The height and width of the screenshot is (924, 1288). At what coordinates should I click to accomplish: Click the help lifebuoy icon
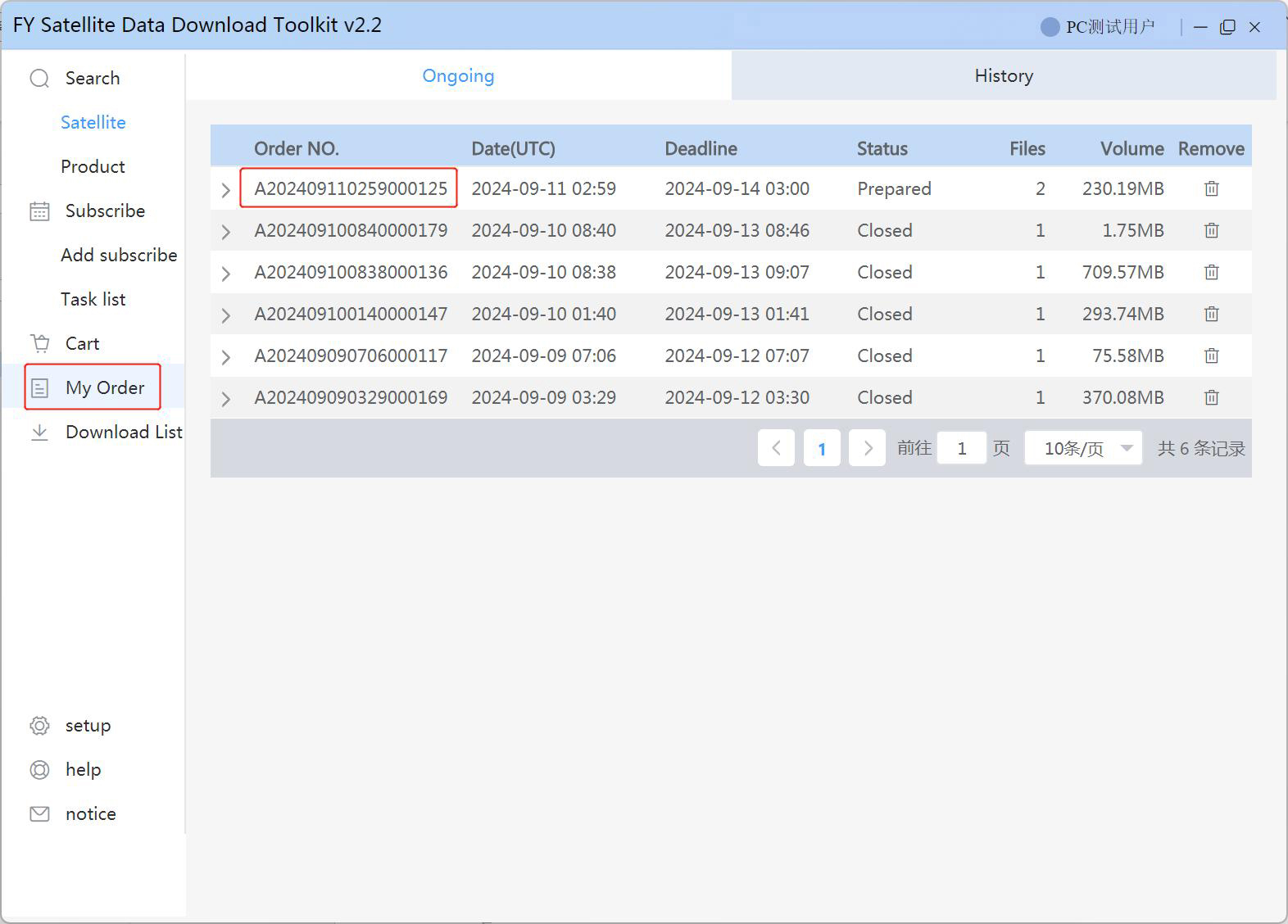click(39, 770)
